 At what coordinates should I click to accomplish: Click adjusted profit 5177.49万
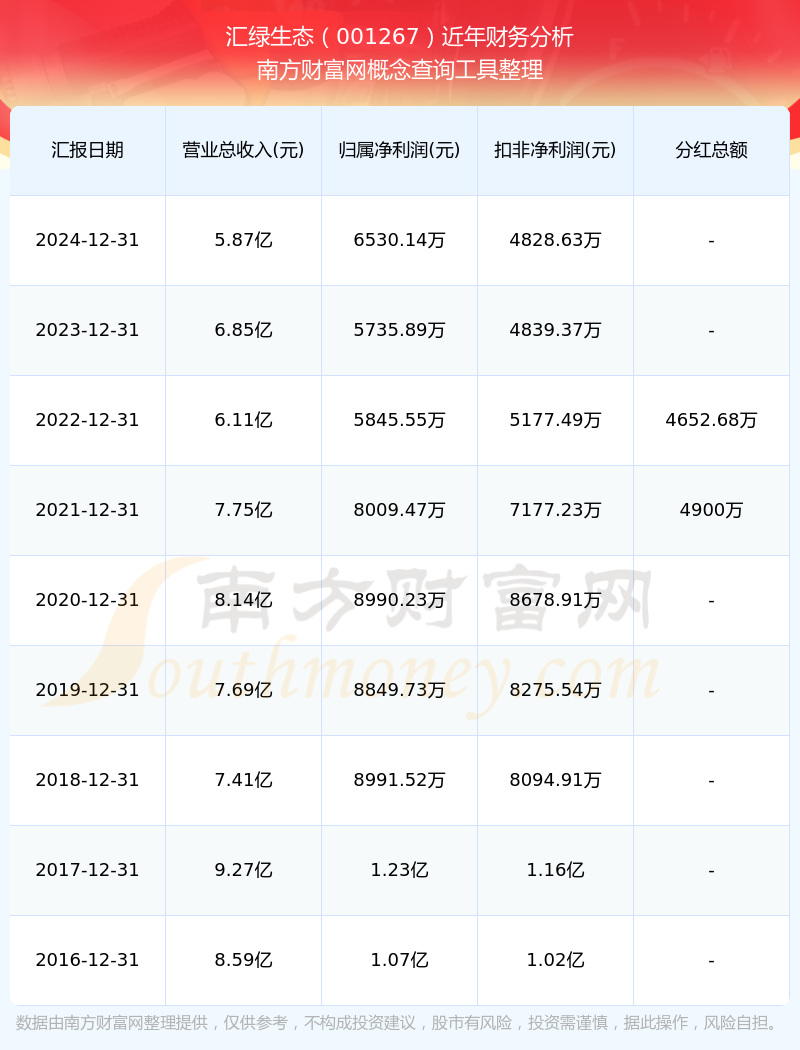click(x=556, y=420)
